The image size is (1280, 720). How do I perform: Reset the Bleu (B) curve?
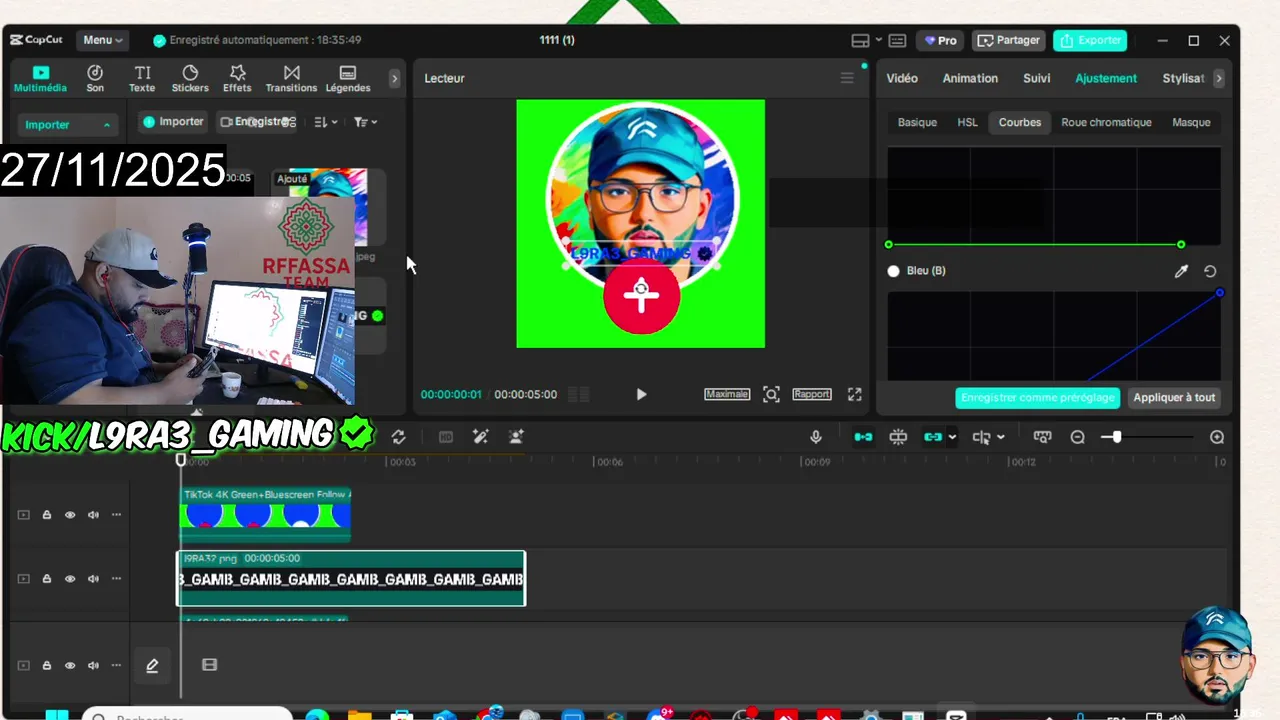(x=1210, y=271)
